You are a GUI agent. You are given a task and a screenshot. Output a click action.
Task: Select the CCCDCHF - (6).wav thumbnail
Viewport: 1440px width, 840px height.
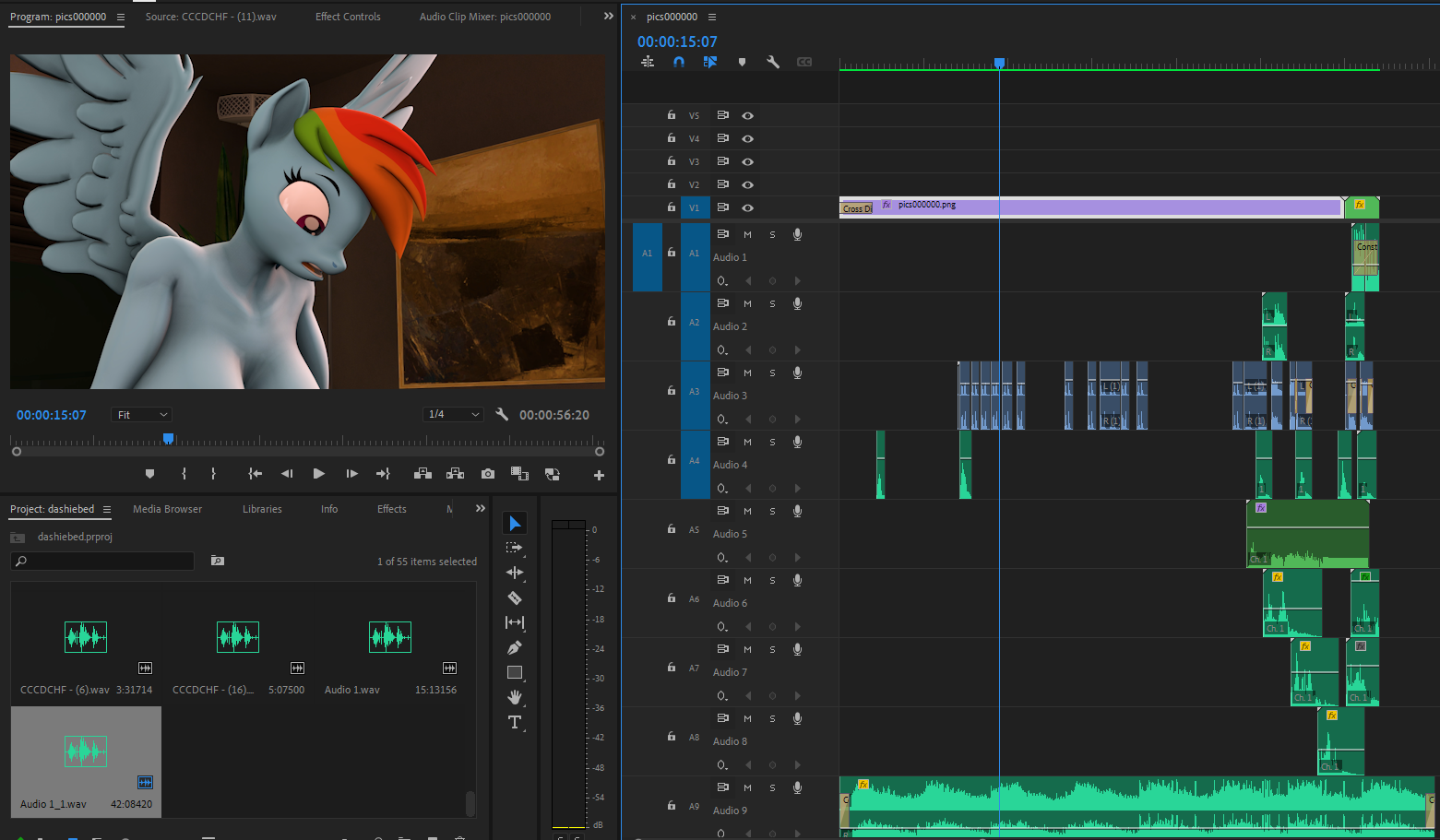(x=86, y=636)
